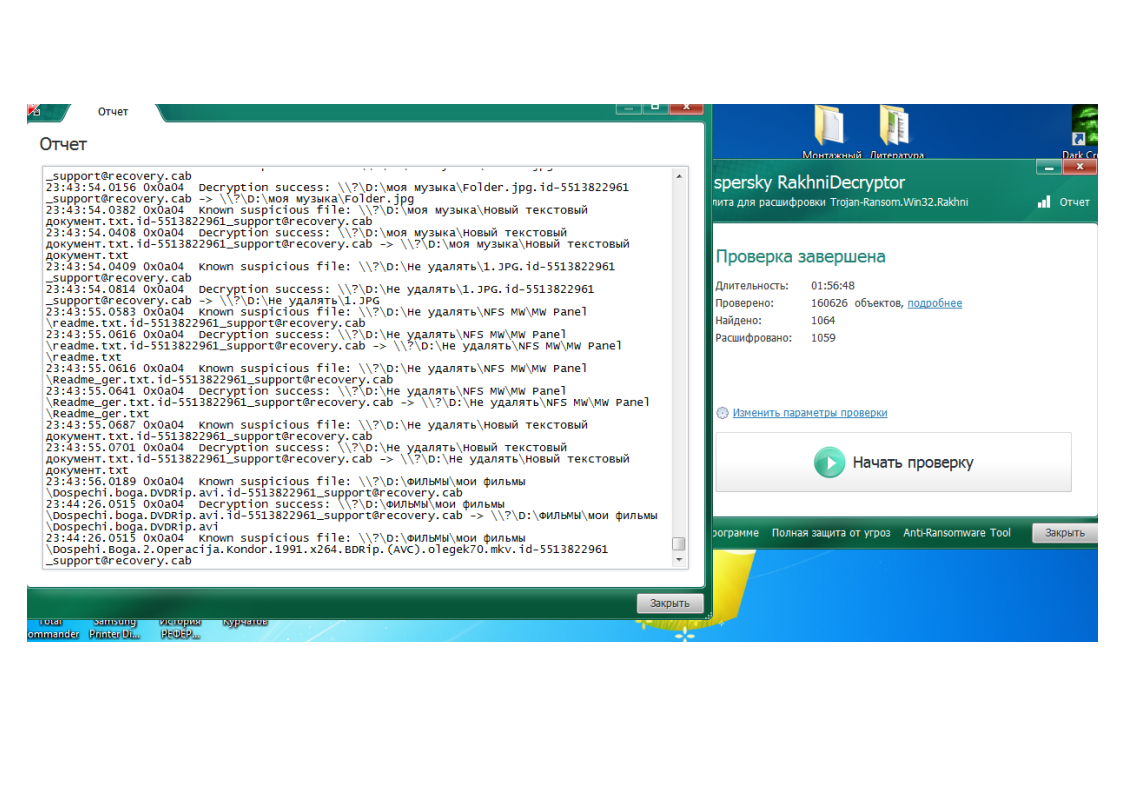Select the Литература folder icon on desktop
Screen dimensions: 1122x793
pyautogui.click(x=896, y=132)
